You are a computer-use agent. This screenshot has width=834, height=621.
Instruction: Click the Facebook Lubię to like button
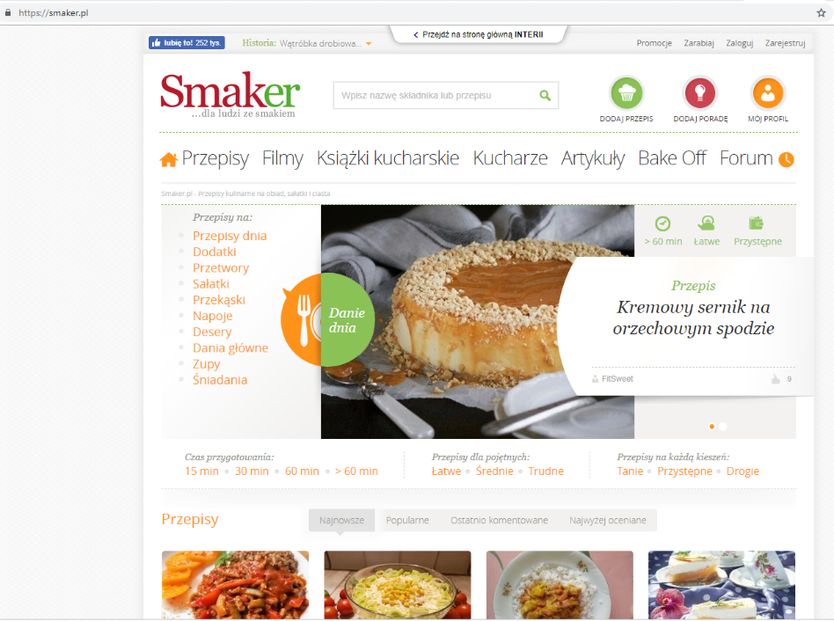(187, 43)
